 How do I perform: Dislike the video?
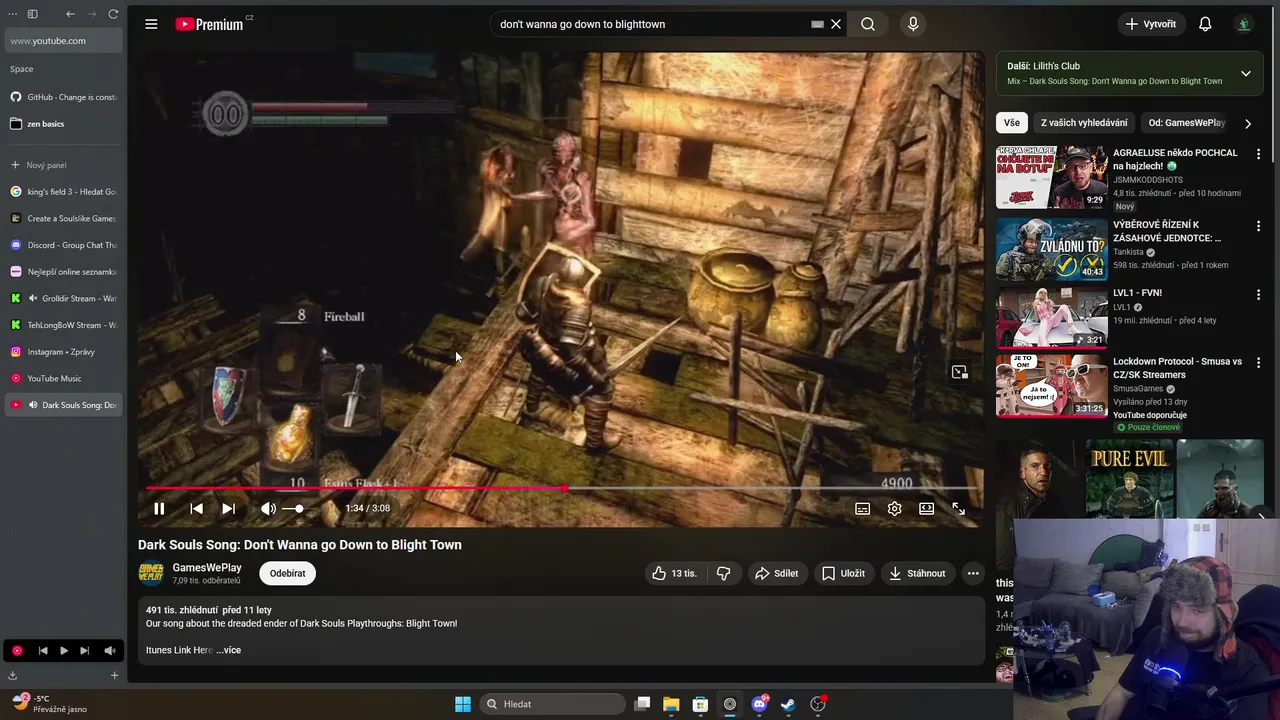point(723,573)
